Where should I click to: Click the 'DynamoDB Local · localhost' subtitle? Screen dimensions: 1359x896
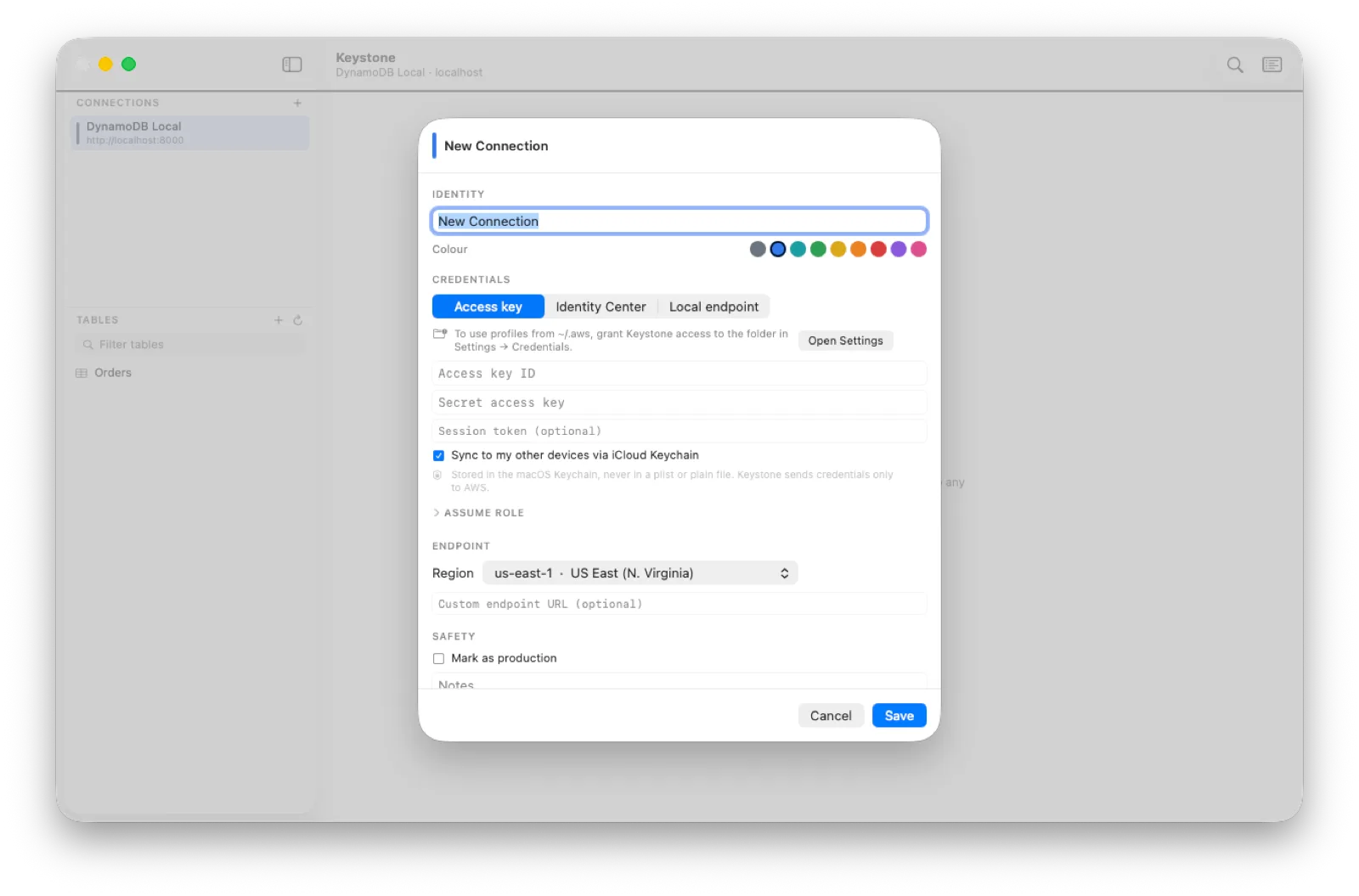409,73
